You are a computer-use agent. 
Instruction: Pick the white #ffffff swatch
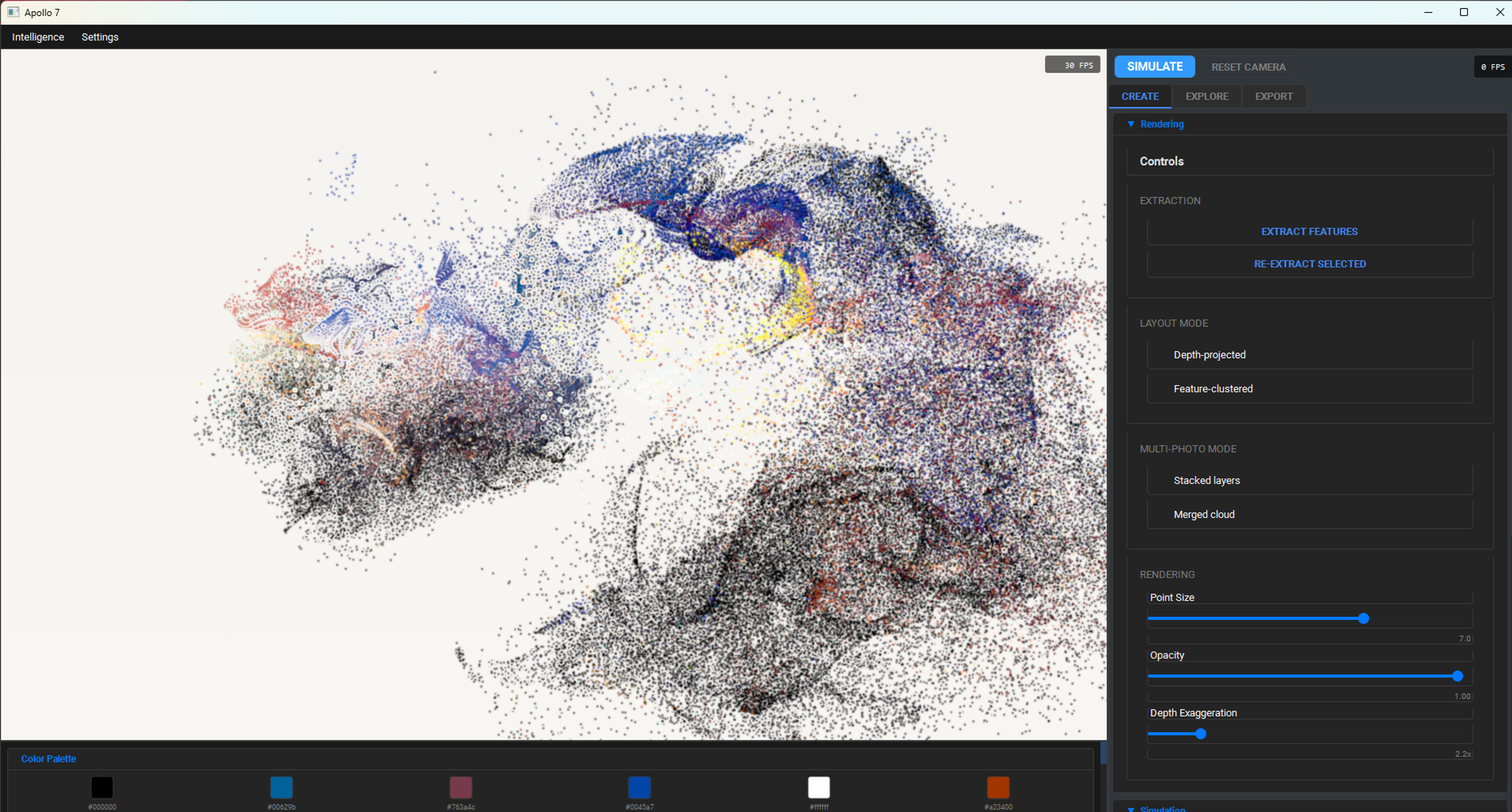pos(819,787)
